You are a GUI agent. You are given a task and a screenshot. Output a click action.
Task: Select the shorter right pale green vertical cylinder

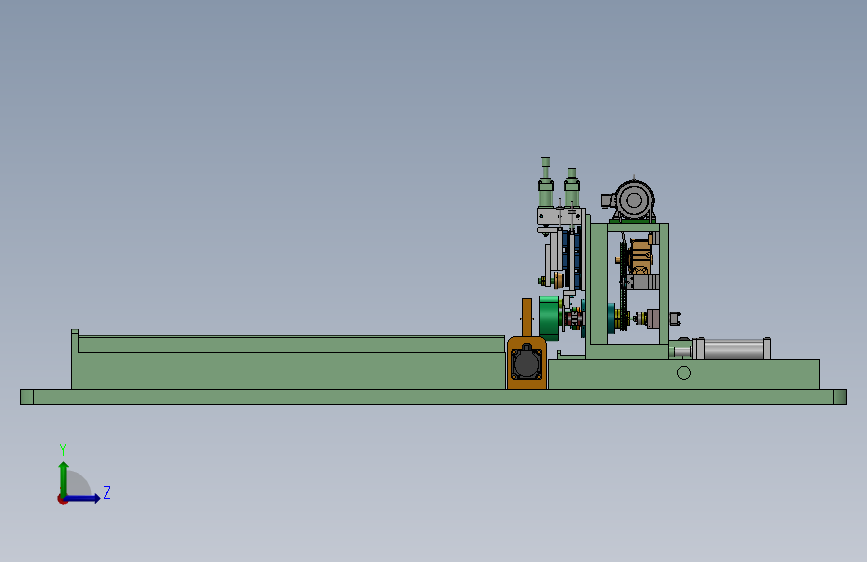point(572,188)
